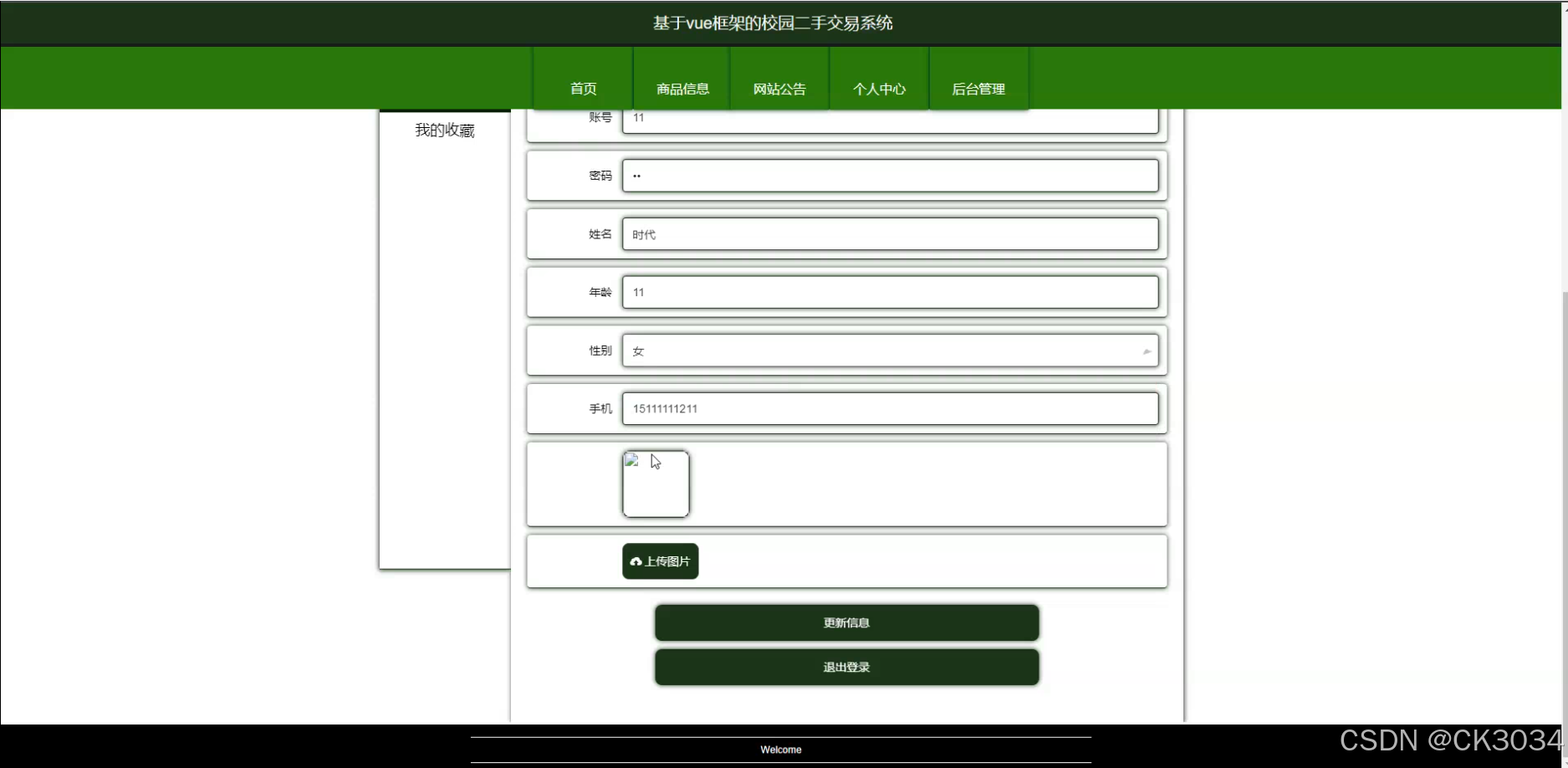The width and height of the screenshot is (1568, 768).
Task: Expand the gender selection combo box
Action: point(891,351)
